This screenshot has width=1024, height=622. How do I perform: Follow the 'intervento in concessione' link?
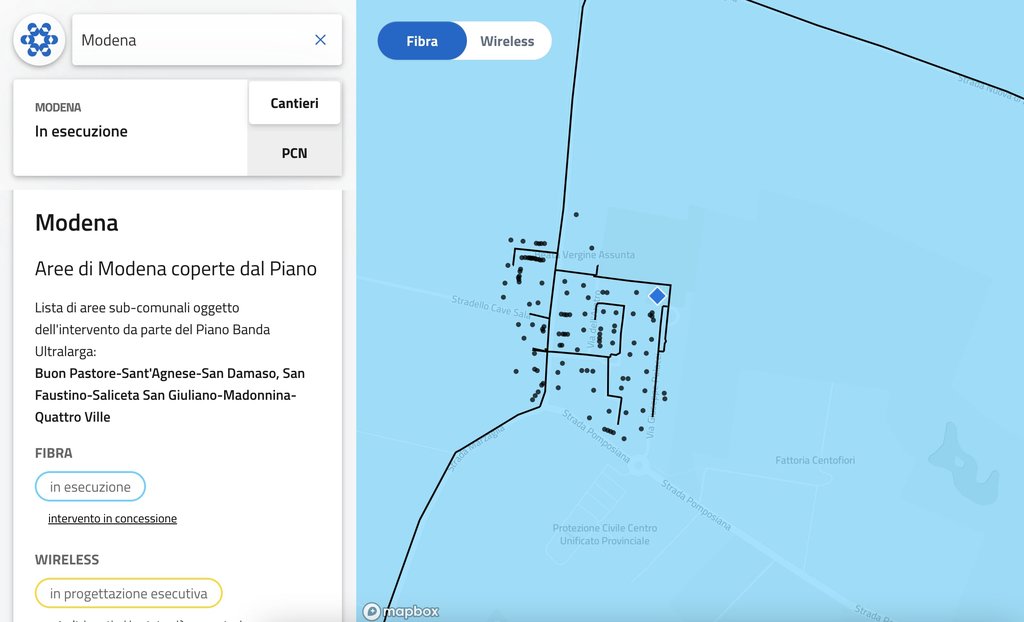pyautogui.click(x=112, y=519)
